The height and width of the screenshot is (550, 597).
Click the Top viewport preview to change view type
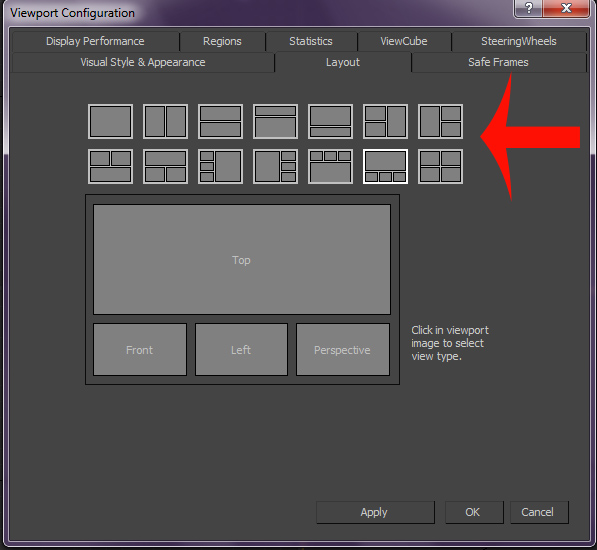[242, 260]
